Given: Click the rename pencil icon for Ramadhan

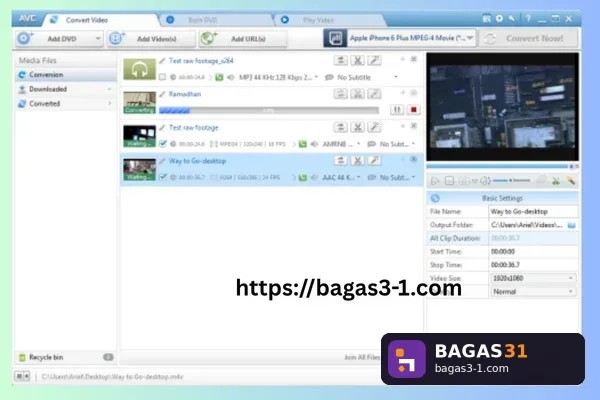Looking at the screenshot, I should pyautogui.click(x=162, y=94).
